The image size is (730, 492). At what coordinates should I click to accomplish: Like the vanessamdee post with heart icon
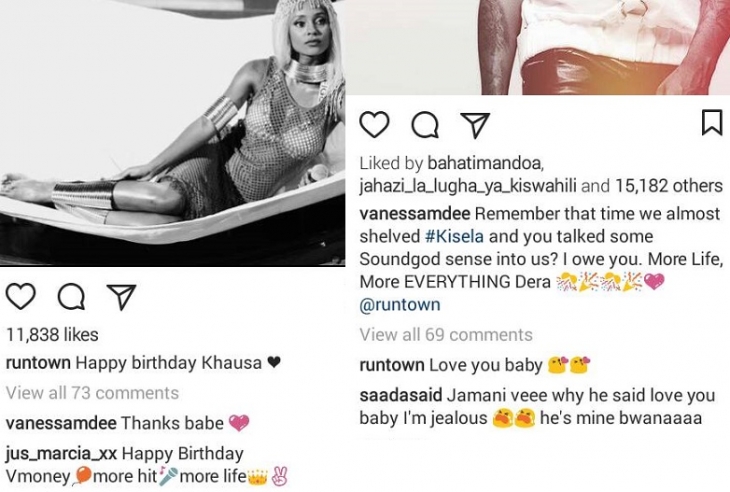374,125
